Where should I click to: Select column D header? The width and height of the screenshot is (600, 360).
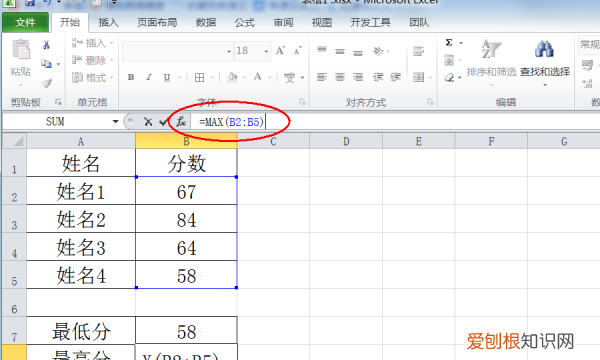tap(346, 142)
